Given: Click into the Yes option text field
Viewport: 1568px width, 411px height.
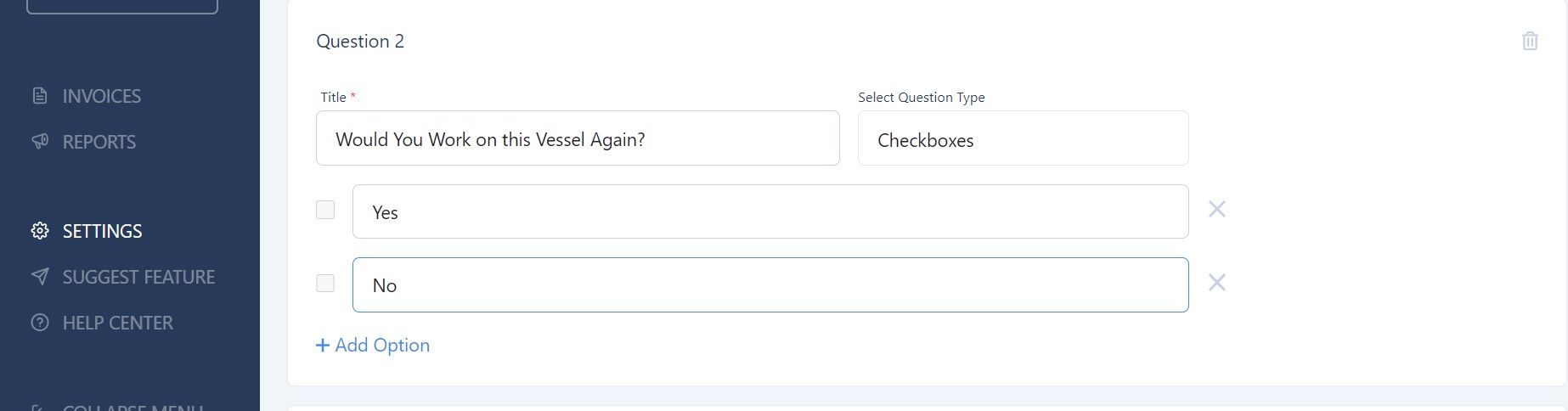Looking at the screenshot, I should click(770, 211).
